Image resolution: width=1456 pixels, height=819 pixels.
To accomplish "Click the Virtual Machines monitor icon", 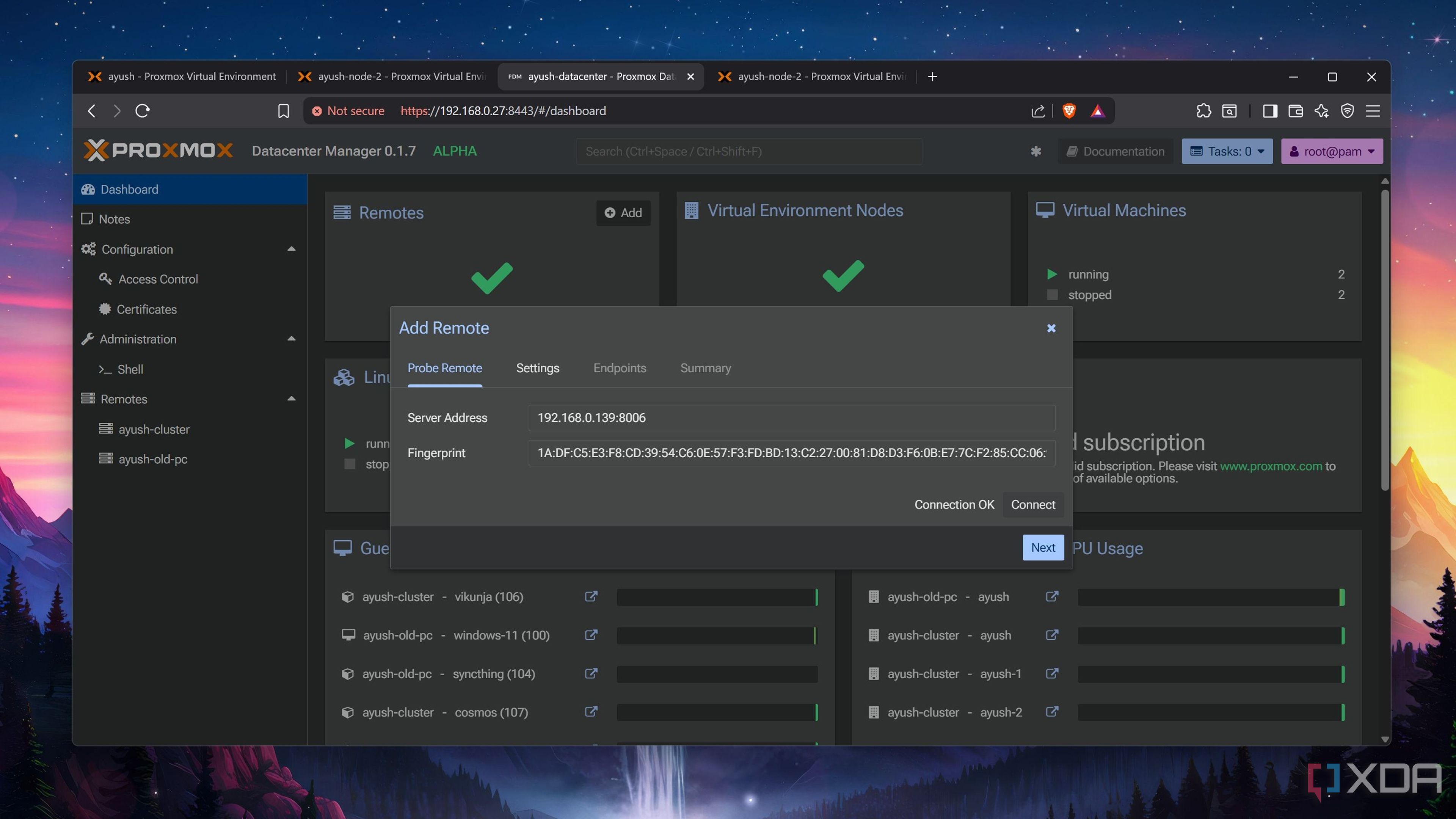I will 1045,210.
